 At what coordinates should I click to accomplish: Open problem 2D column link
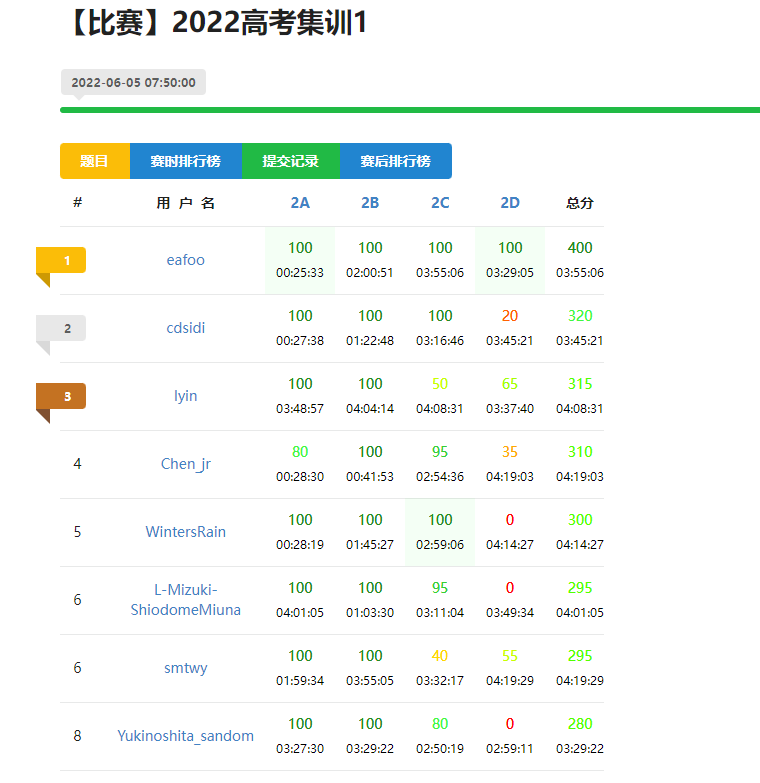point(510,203)
